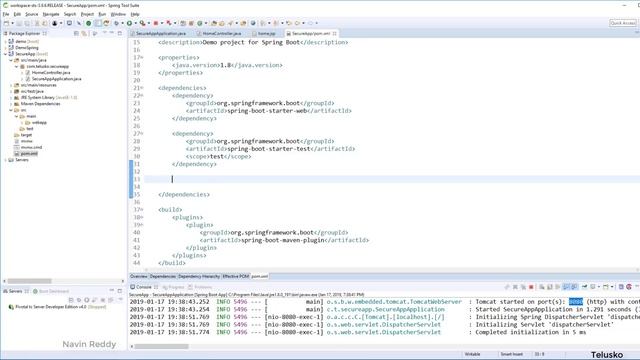The height and width of the screenshot is (360, 640).
Task: Select HomeController.java in Package Explorer
Action: [x=51, y=72]
